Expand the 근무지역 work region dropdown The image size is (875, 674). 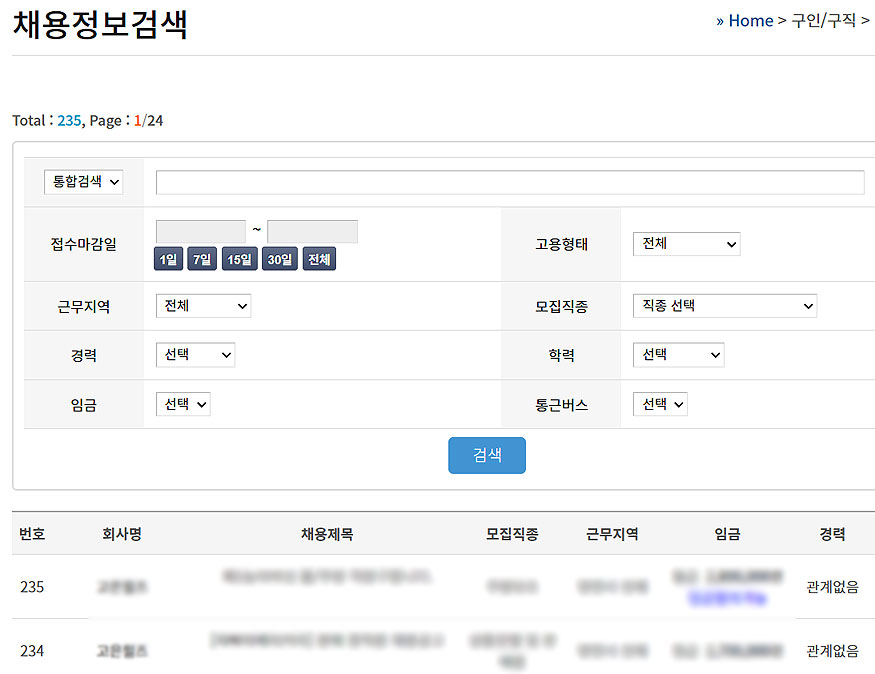coord(203,306)
